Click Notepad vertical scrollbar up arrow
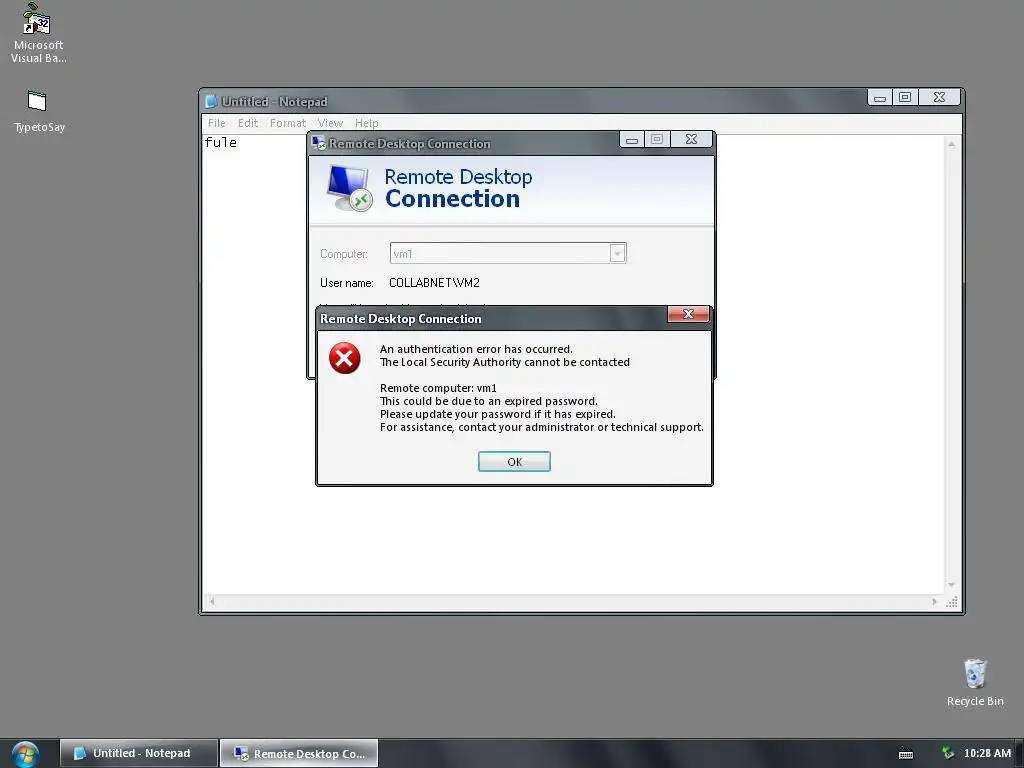Image resolution: width=1024 pixels, height=768 pixels. [952, 144]
